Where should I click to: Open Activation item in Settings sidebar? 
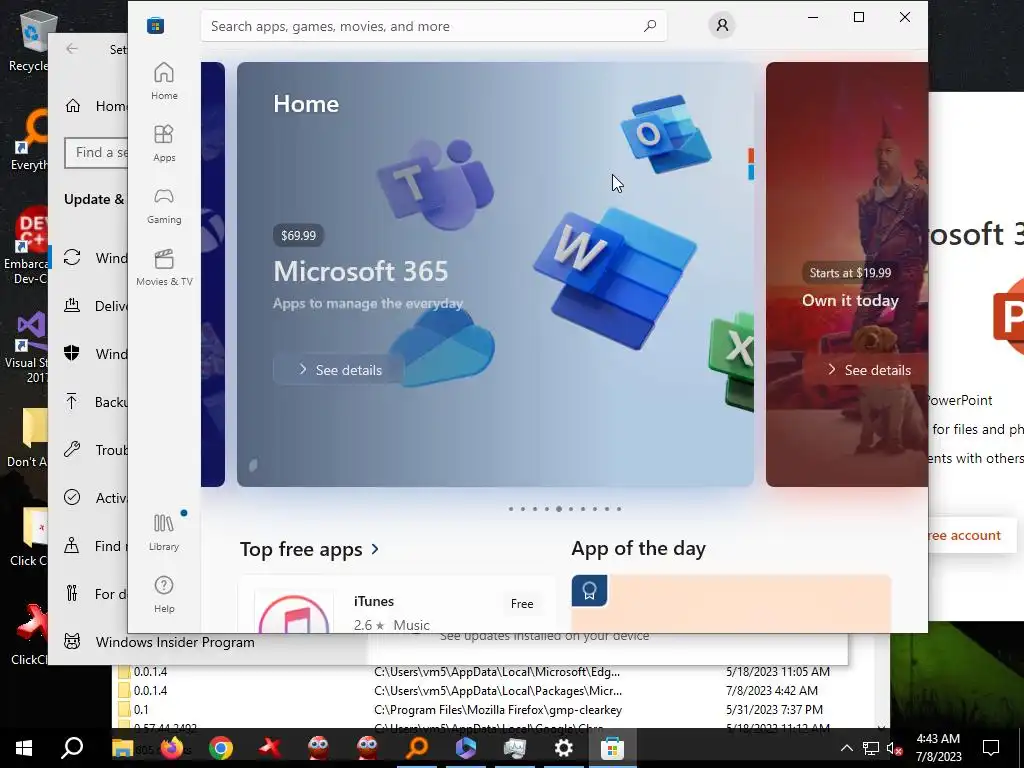pyautogui.click(x=89, y=498)
